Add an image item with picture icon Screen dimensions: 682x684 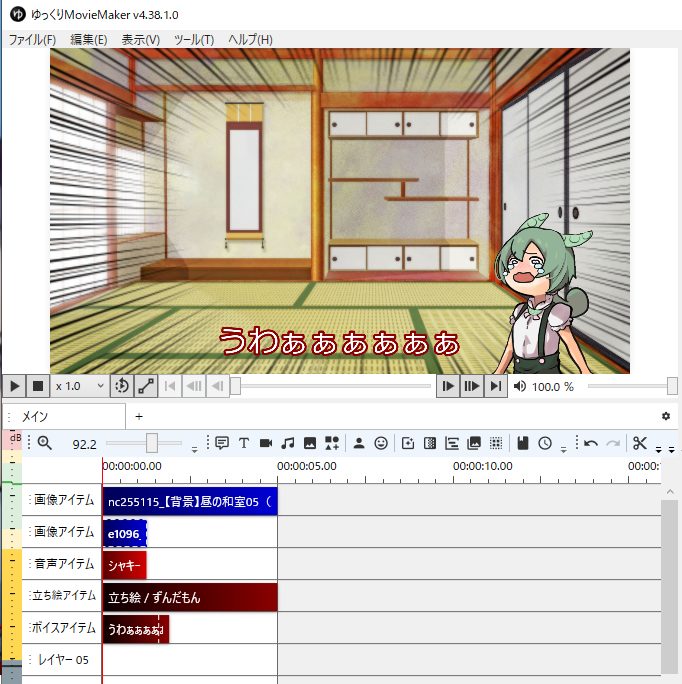coord(310,443)
